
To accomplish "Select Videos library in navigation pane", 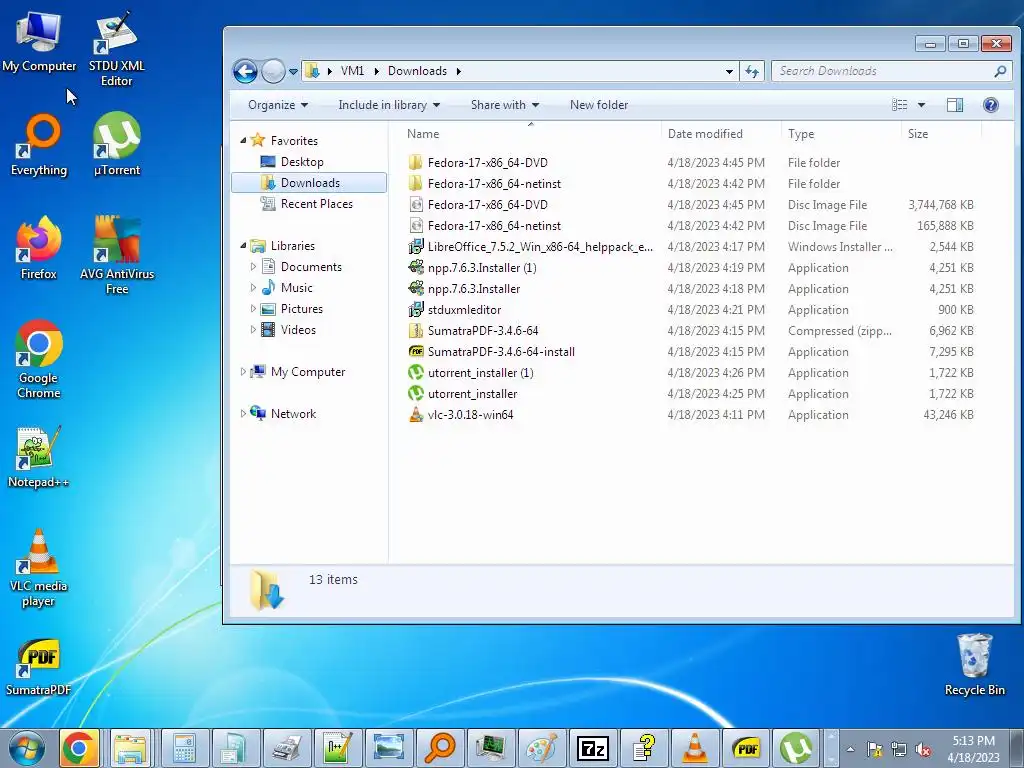I will pyautogui.click(x=298, y=330).
